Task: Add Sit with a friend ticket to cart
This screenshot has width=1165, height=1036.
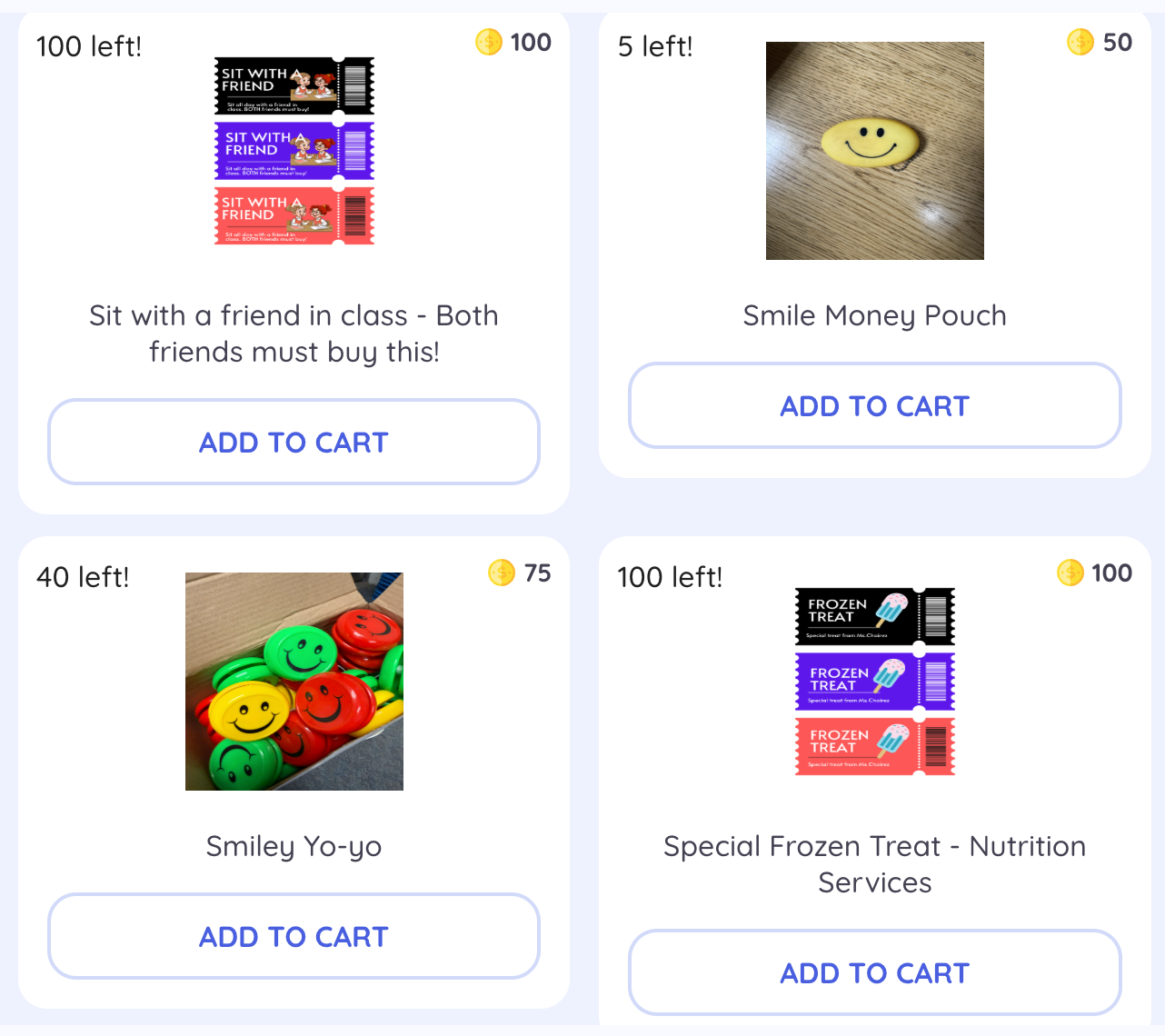Action: [x=294, y=442]
